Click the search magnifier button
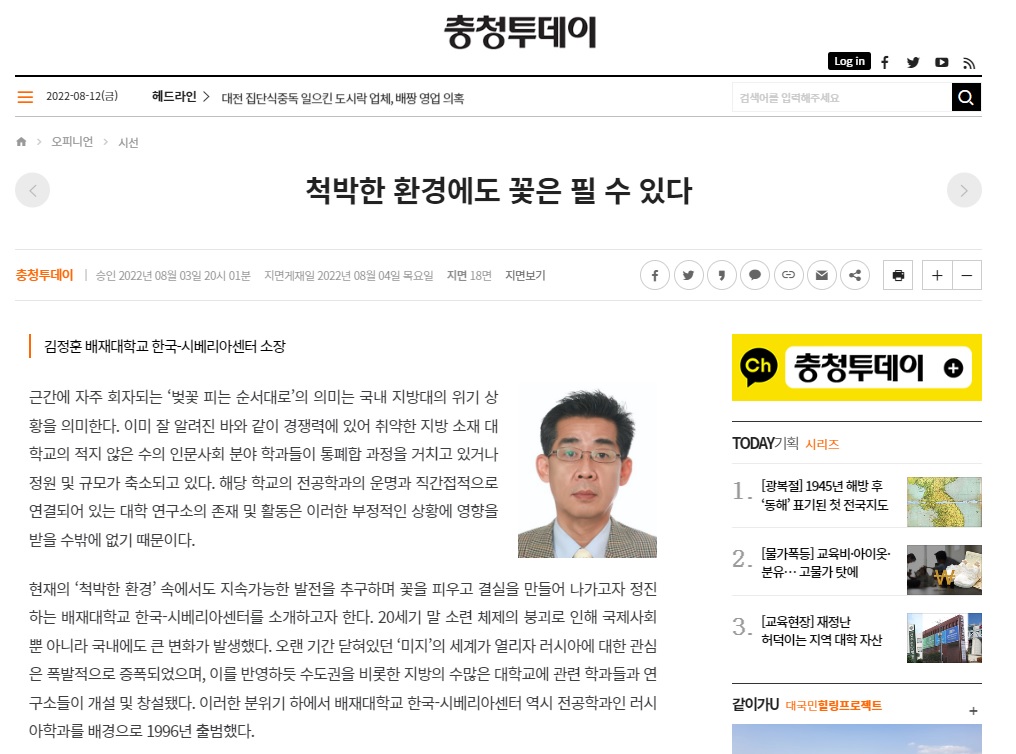 point(965,97)
